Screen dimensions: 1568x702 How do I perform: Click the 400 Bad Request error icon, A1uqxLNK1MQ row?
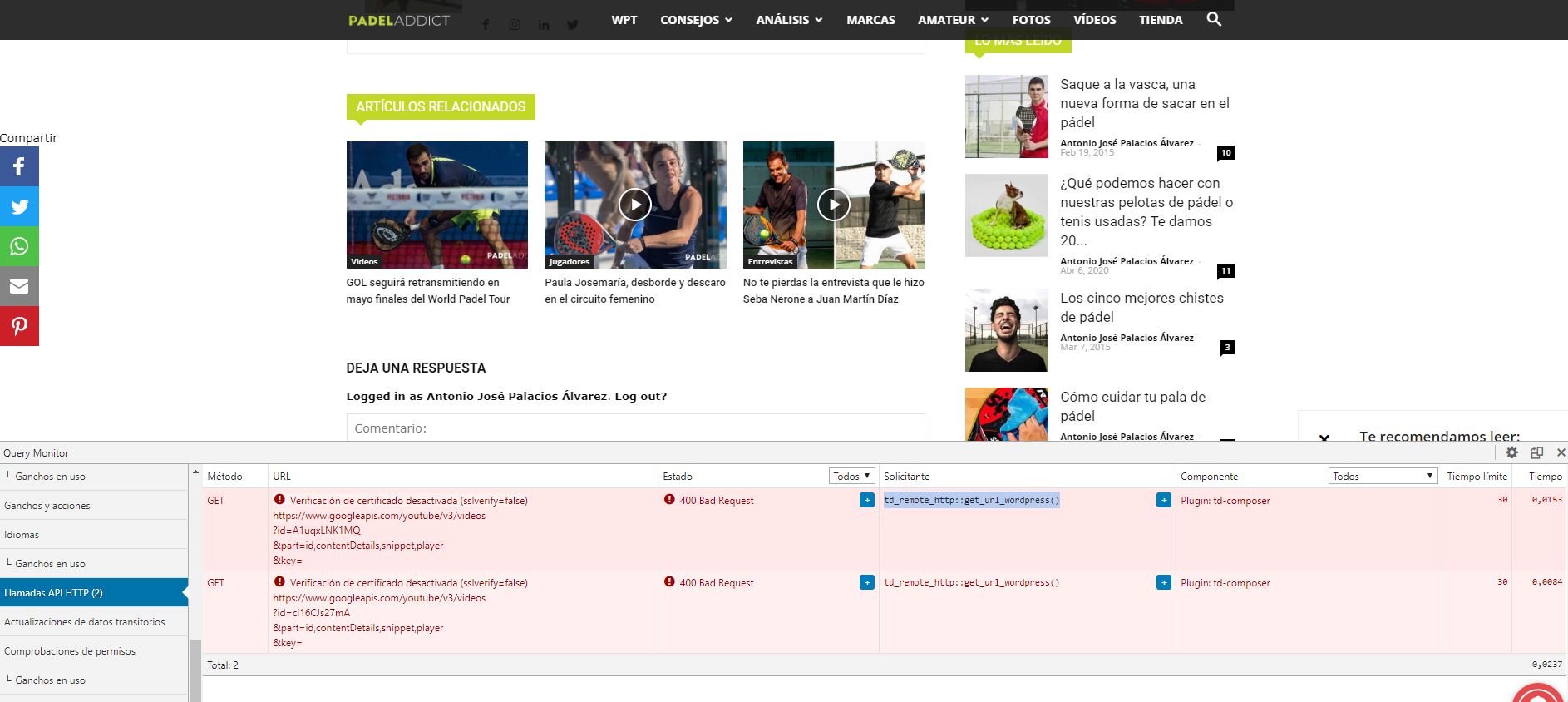click(669, 500)
